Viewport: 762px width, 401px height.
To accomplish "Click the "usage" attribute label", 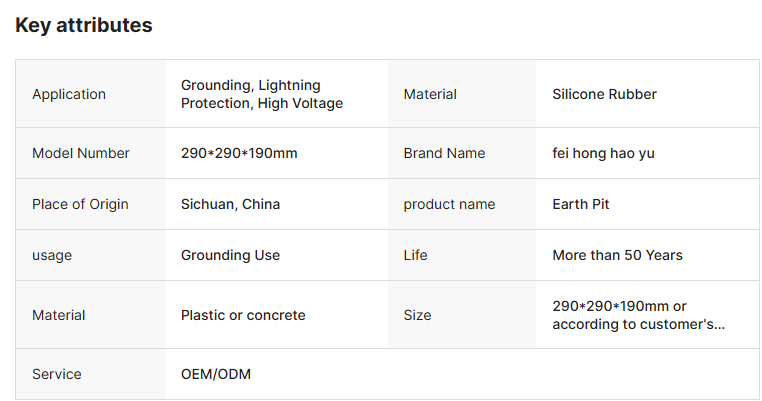I will point(52,255).
